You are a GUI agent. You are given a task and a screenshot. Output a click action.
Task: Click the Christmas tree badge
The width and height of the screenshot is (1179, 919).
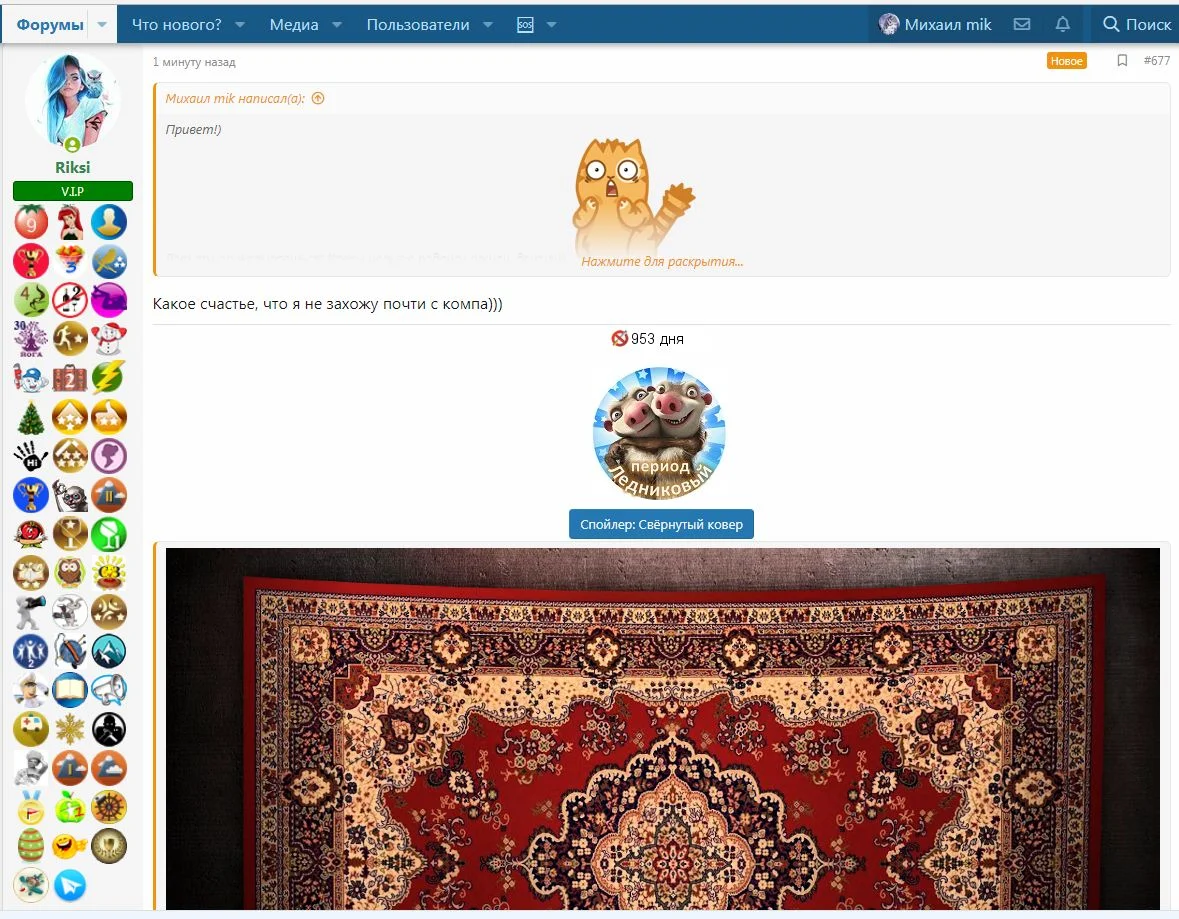[31, 417]
